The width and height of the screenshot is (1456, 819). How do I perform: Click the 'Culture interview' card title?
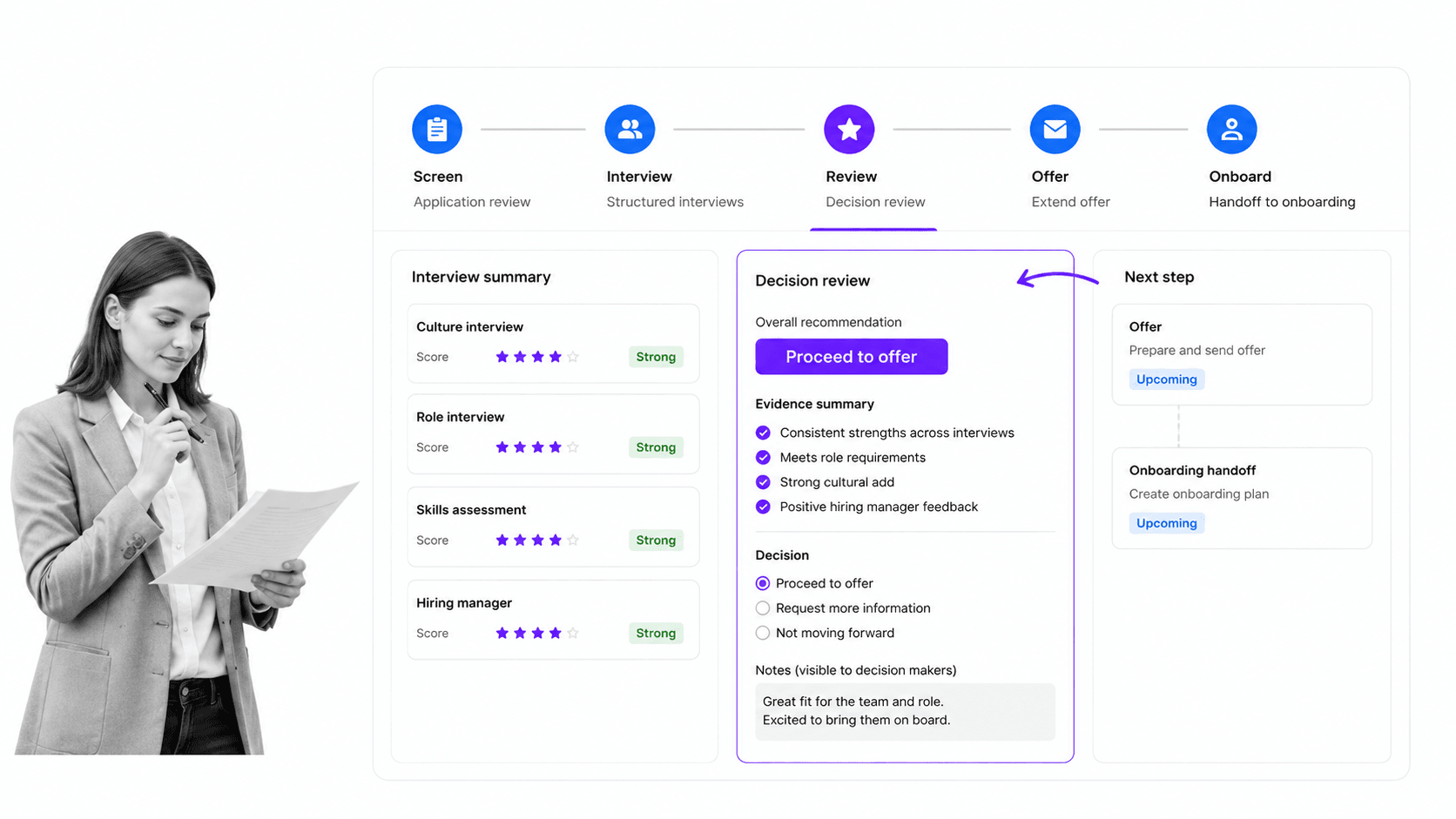(x=469, y=327)
